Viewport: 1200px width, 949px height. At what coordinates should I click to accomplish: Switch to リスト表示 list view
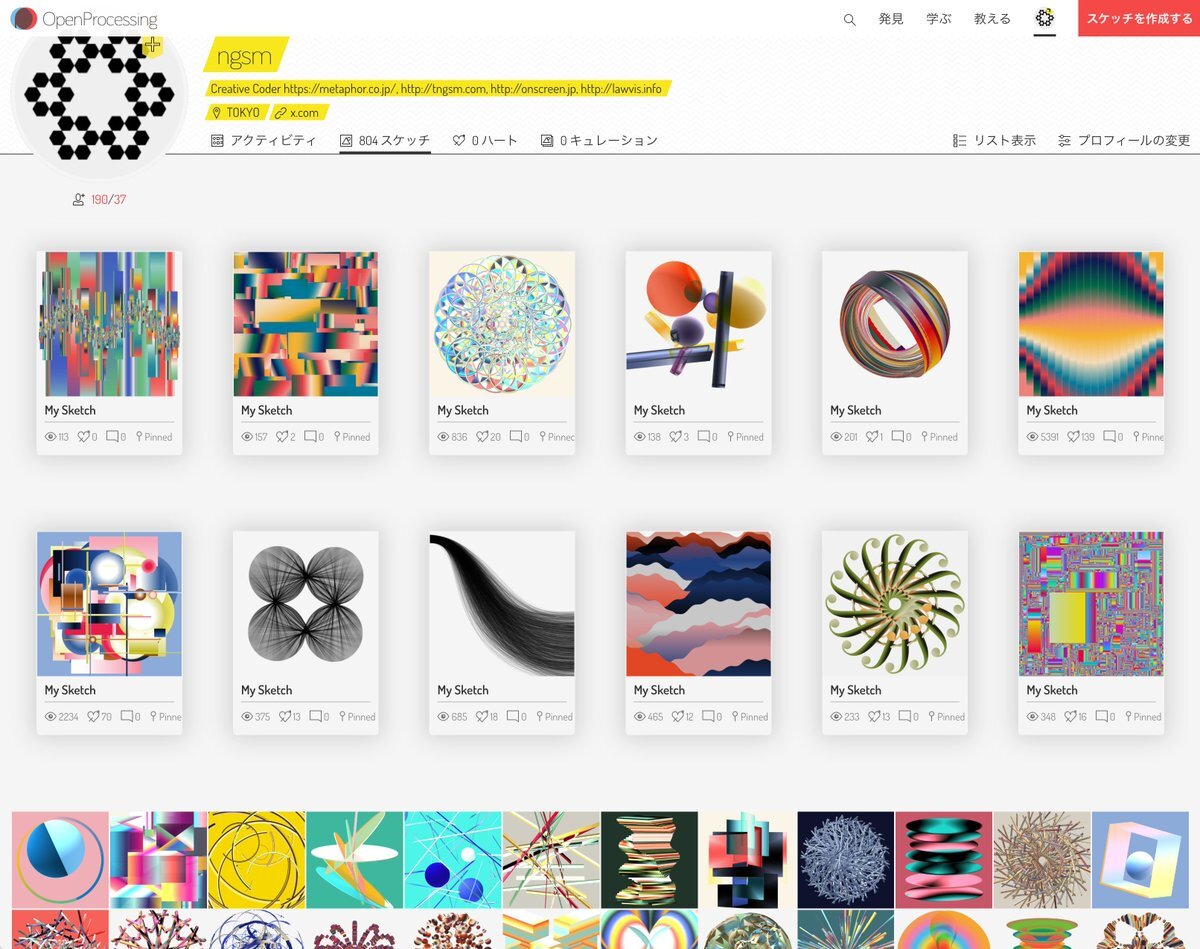point(994,141)
